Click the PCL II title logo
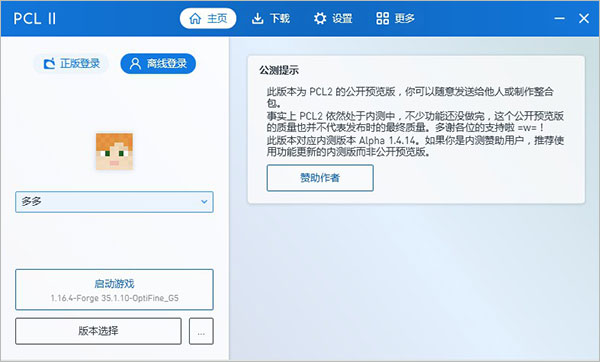The width and height of the screenshot is (600, 362). (x=35, y=18)
